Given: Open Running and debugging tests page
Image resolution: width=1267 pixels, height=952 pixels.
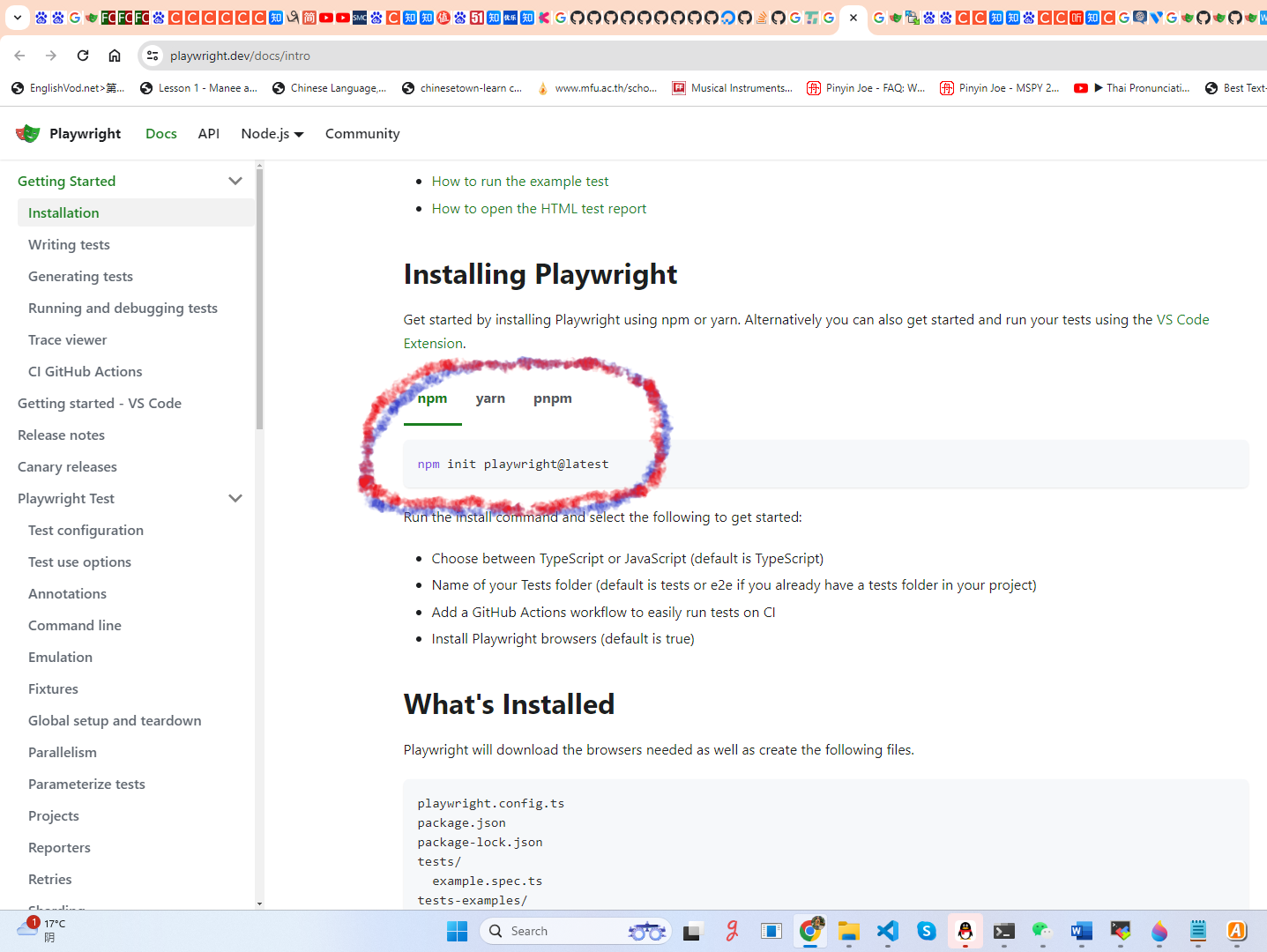Looking at the screenshot, I should coord(123,308).
